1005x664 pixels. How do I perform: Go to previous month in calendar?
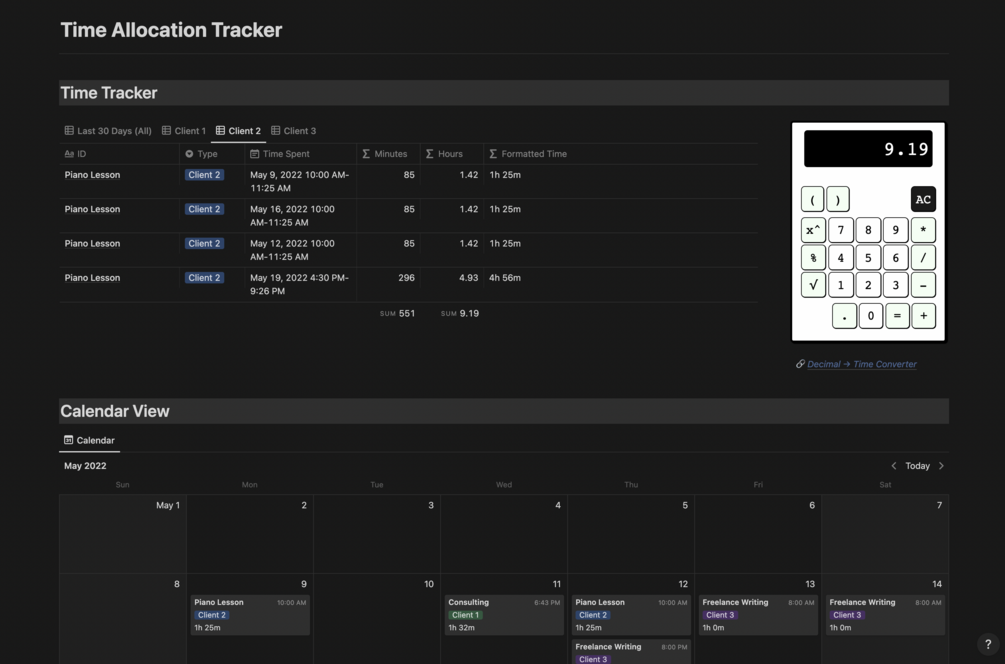(893, 466)
